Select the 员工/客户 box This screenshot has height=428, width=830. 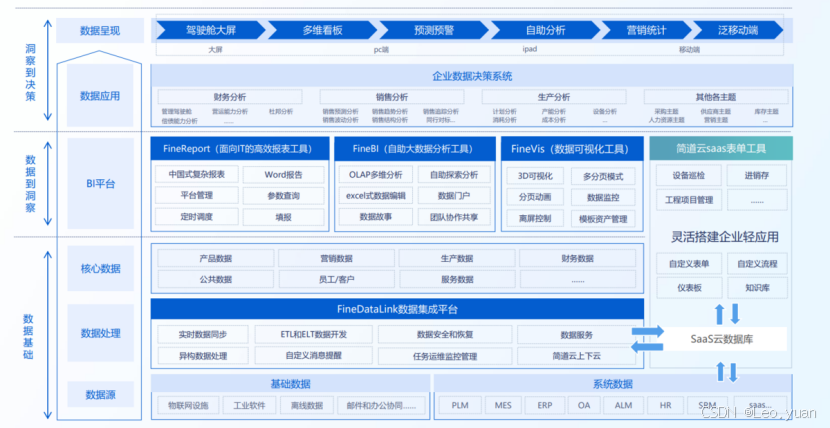click(x=337, y=279)
